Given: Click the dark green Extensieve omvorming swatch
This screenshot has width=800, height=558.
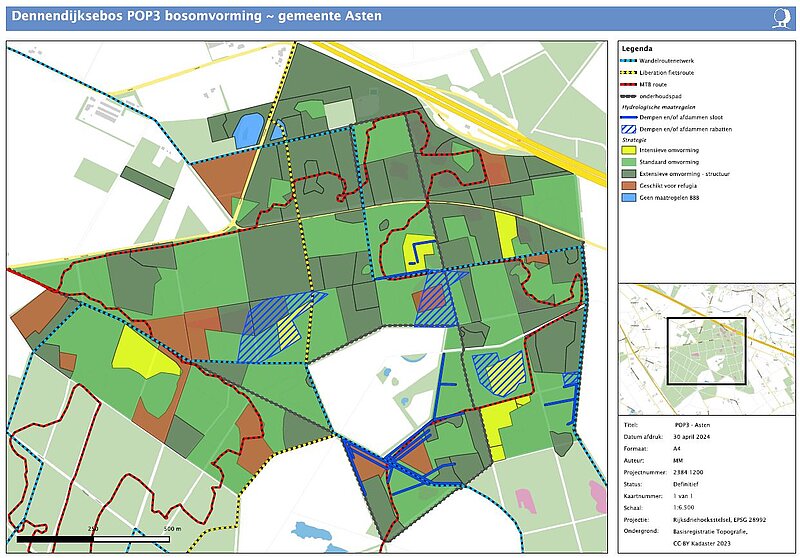Looking at the screenshot, I should (629, 174).
